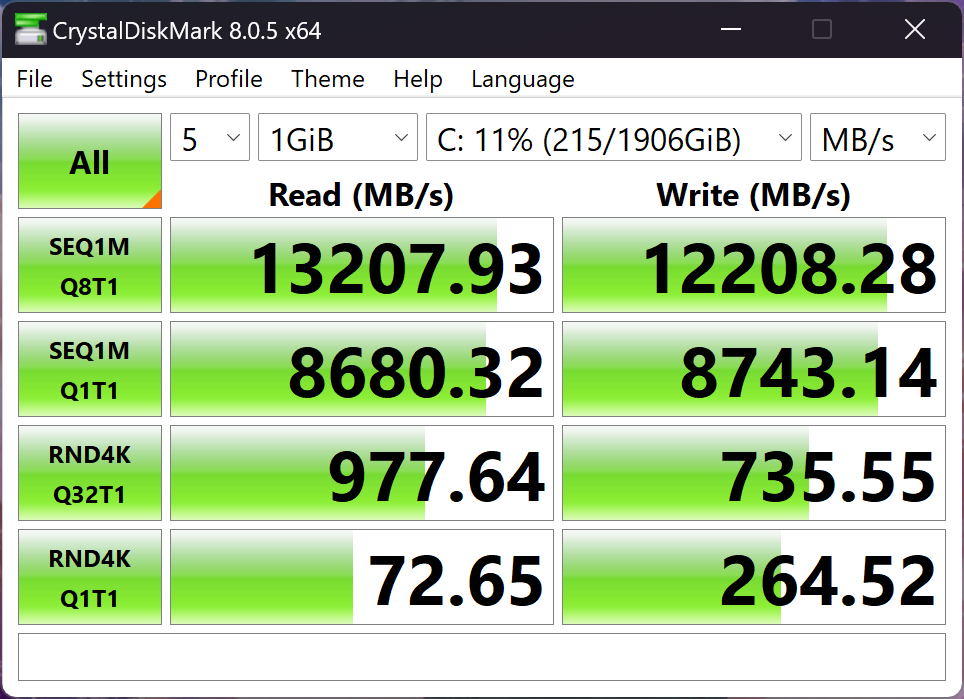
Task: Select the 13207.93 read result
Action: pyautogui.click(x=362, y=265)
